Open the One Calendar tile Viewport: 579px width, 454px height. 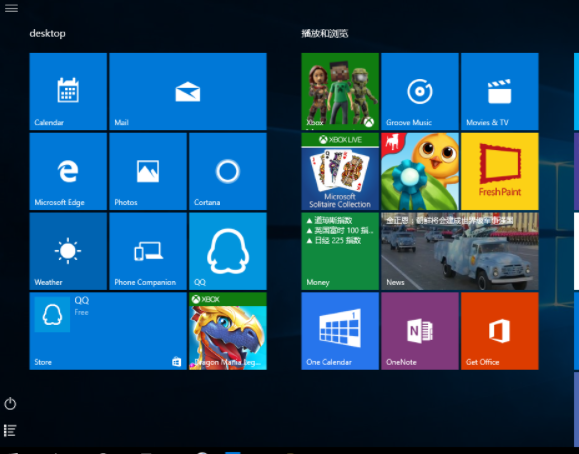340,331
